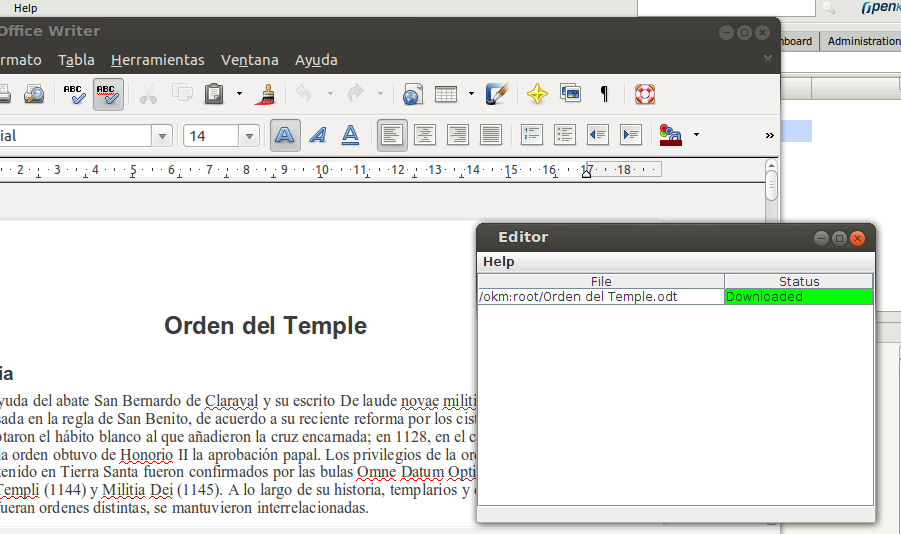Apply the font color swatch

tap(671, 135)
